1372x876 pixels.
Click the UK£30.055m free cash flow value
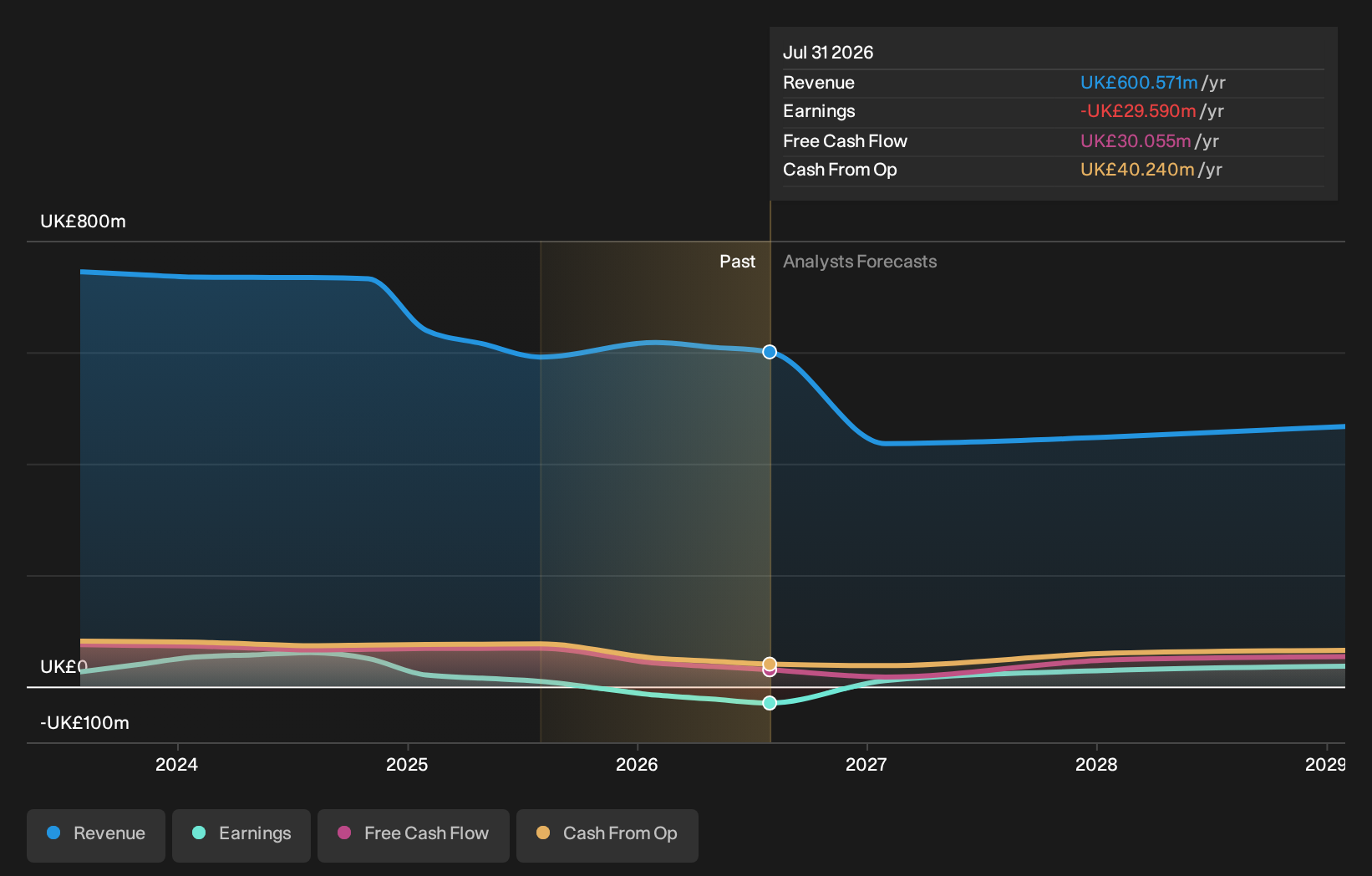click(x=1136, y=141)
